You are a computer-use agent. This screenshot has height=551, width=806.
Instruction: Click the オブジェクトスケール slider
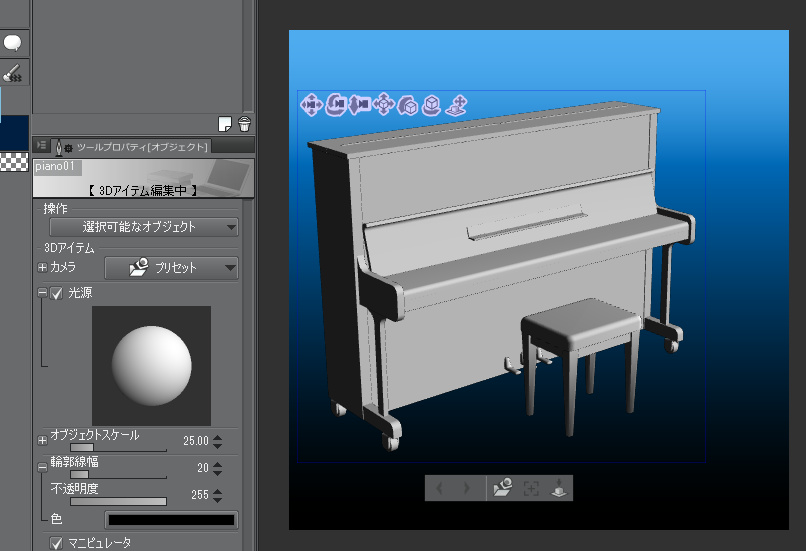(x=118, y=447)
